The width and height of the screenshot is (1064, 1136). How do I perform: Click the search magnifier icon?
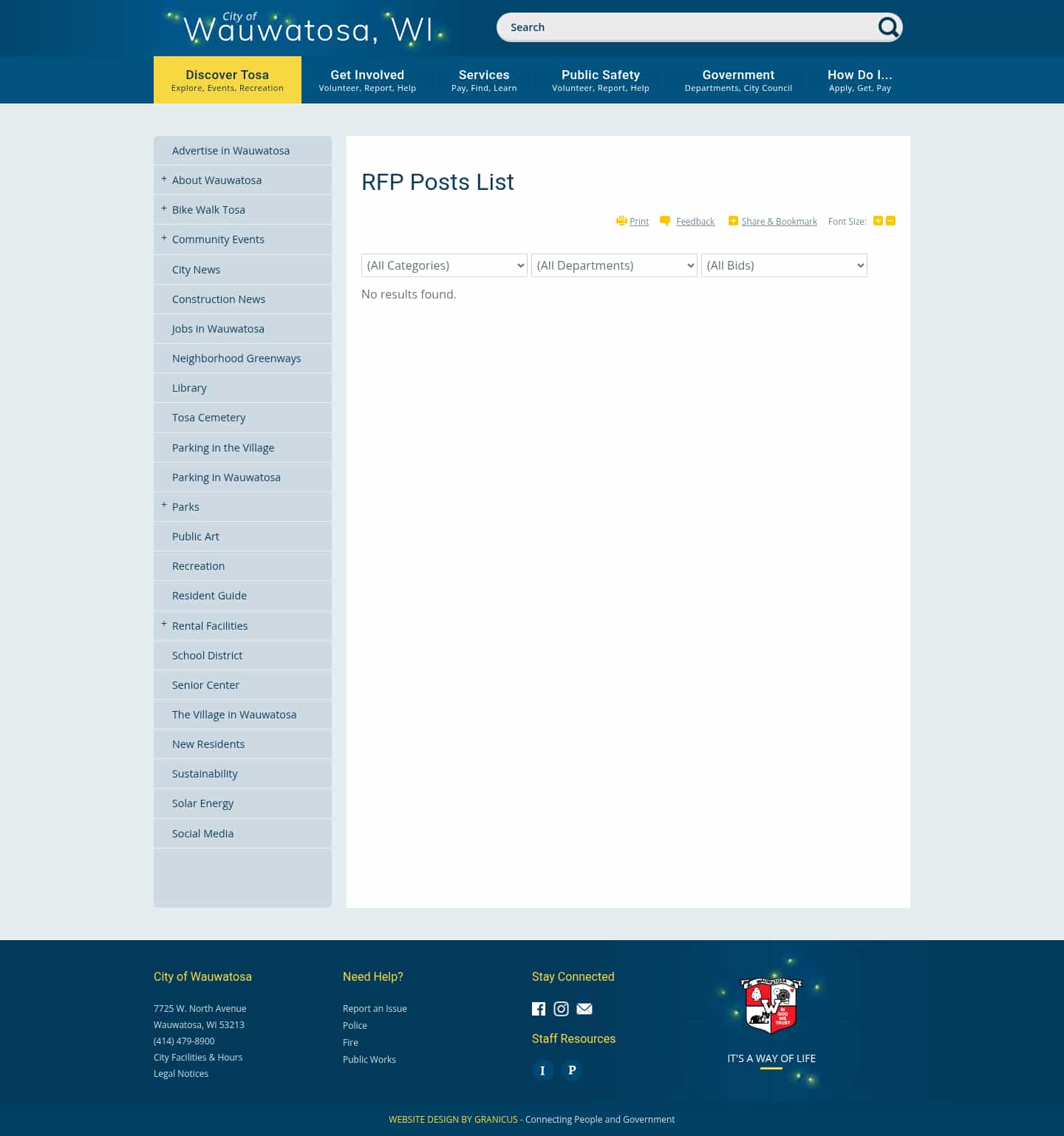tap(888, 27)
